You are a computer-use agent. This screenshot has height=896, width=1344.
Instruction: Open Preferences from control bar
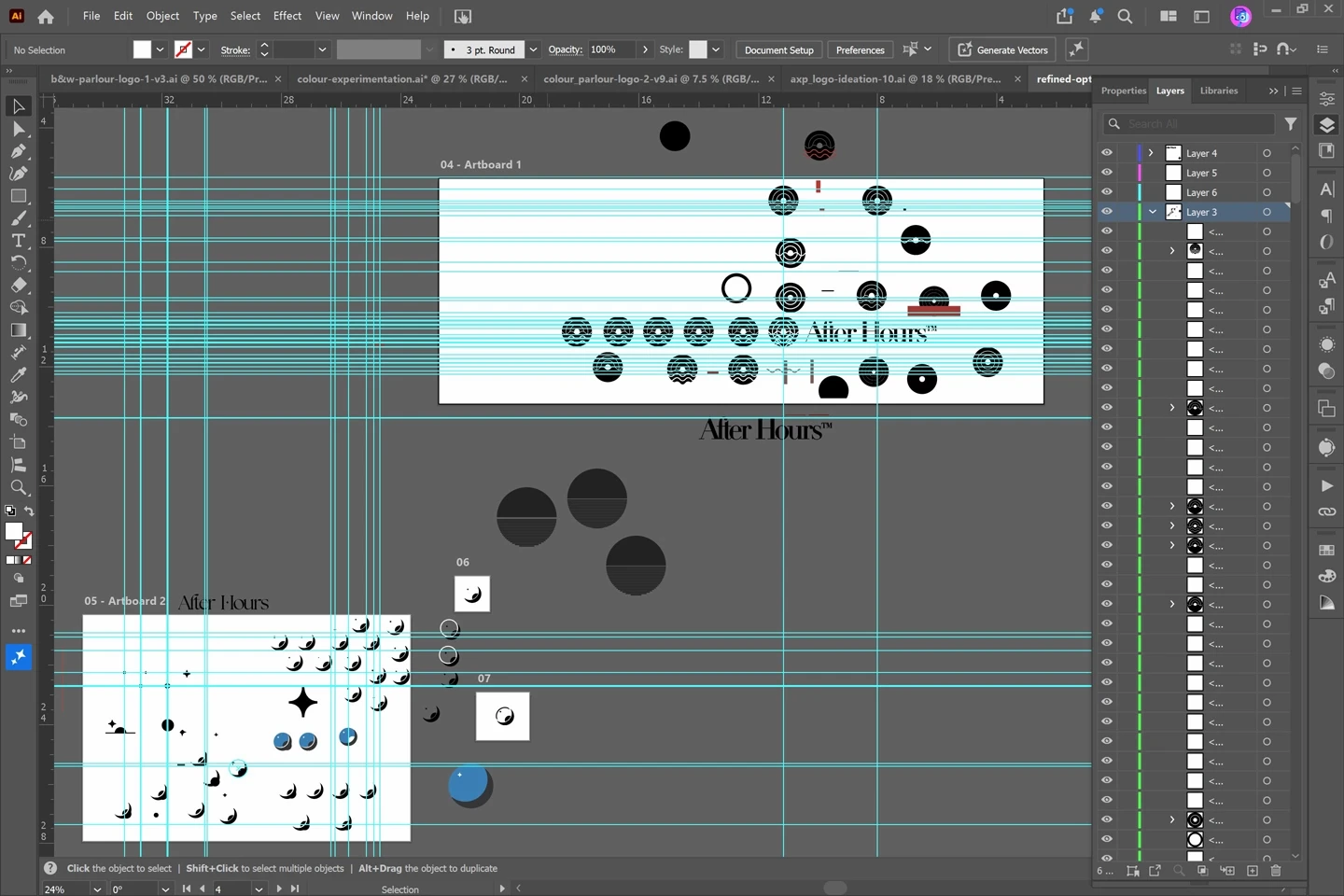860,49
